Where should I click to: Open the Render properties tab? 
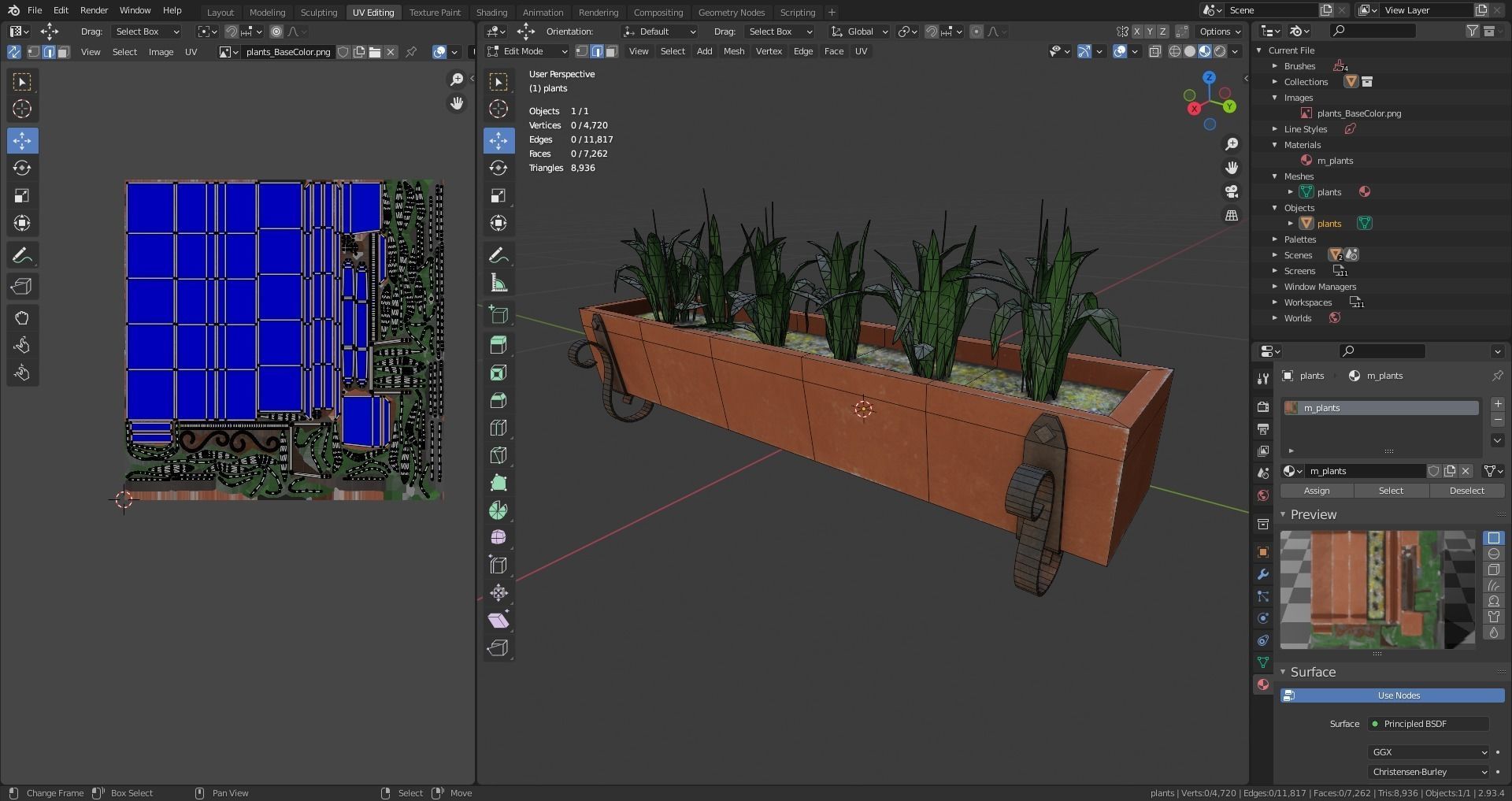point(1263,407)
